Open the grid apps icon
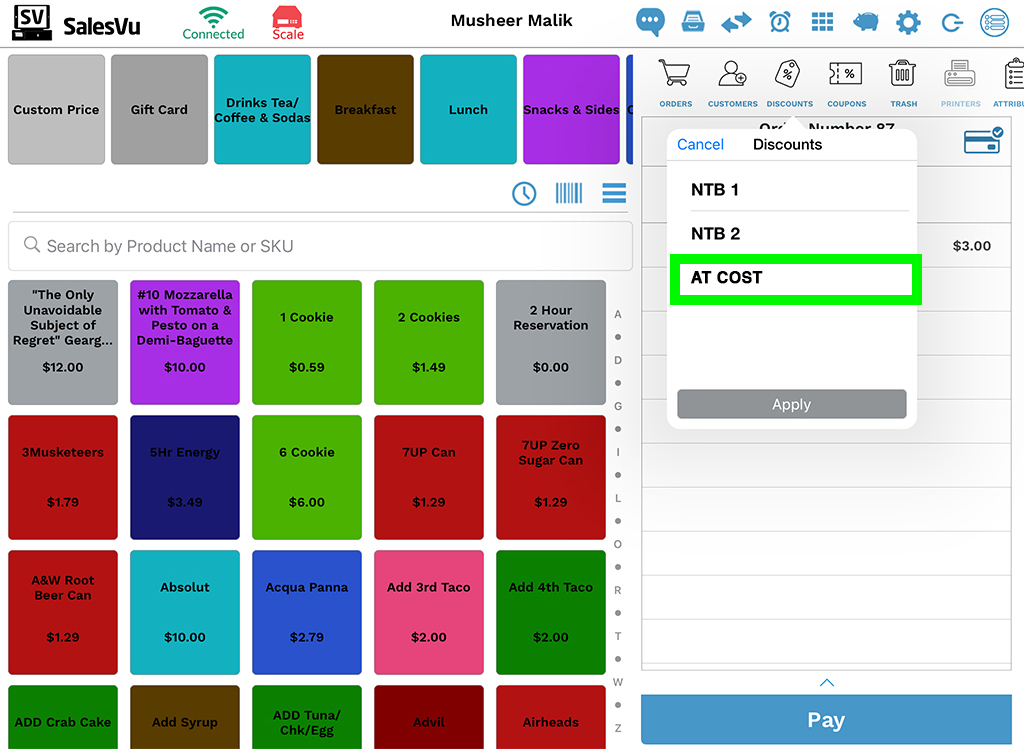The image size is (1024, 749). click(x=822, y=22)
